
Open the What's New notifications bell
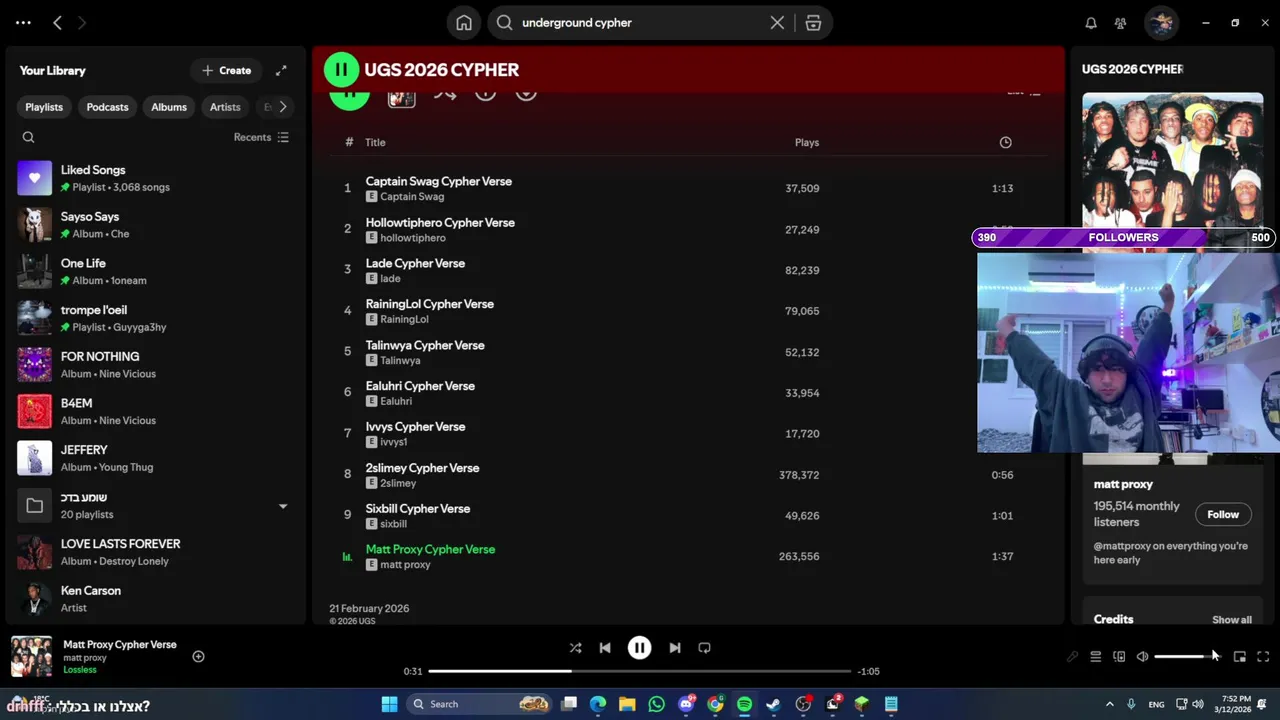(x=1091, y=23)
